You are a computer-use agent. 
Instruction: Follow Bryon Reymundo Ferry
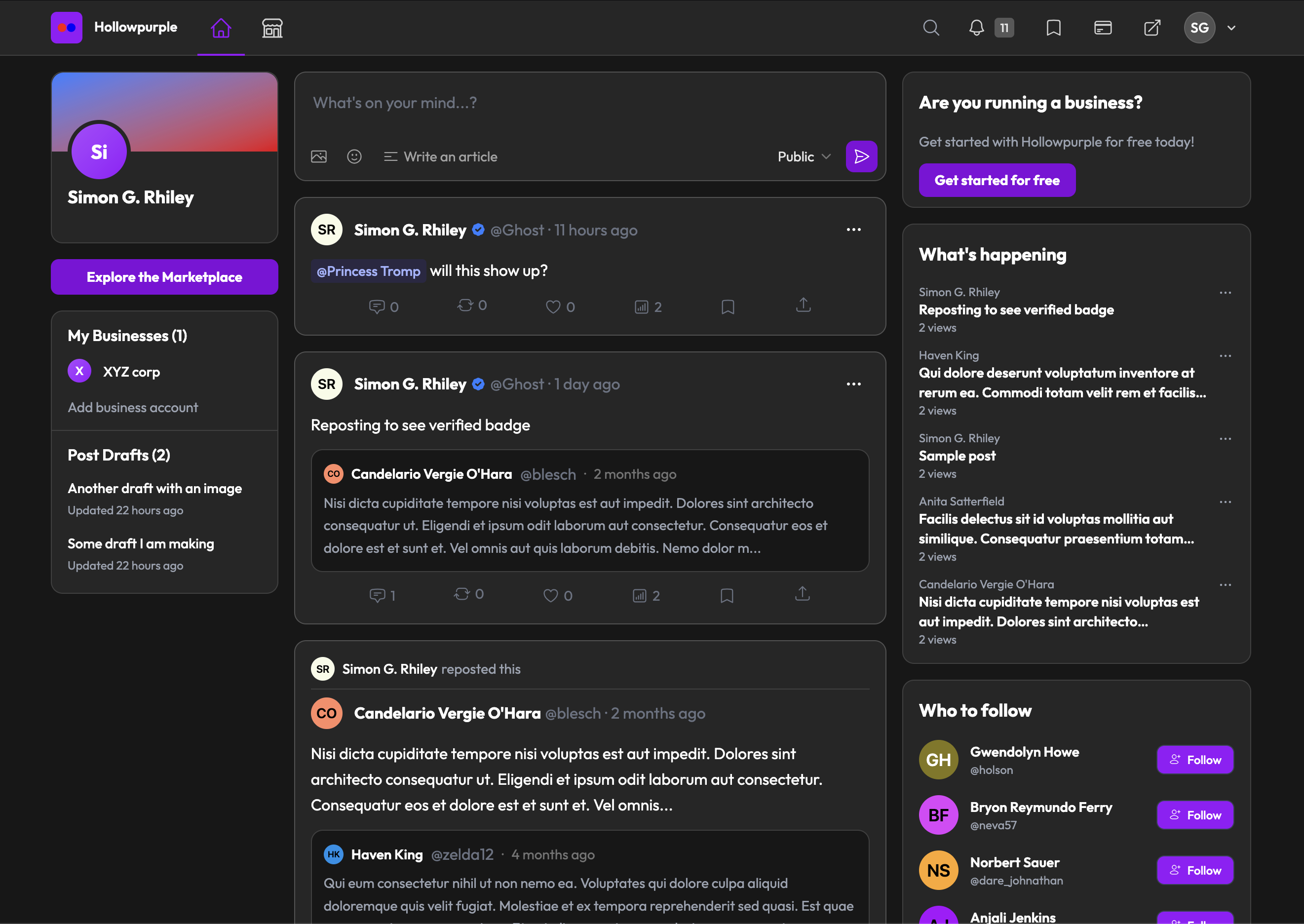[1195, 815]
